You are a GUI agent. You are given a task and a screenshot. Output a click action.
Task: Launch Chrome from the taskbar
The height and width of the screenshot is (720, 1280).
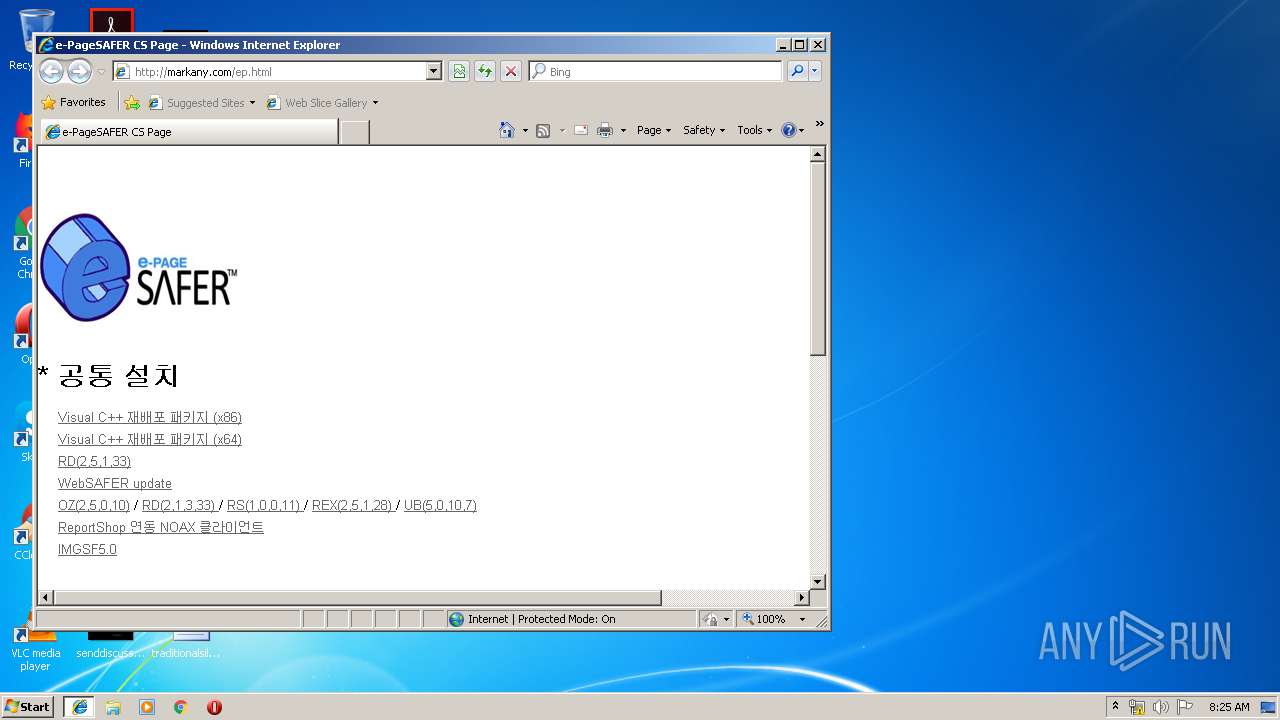tap(181, 706)
